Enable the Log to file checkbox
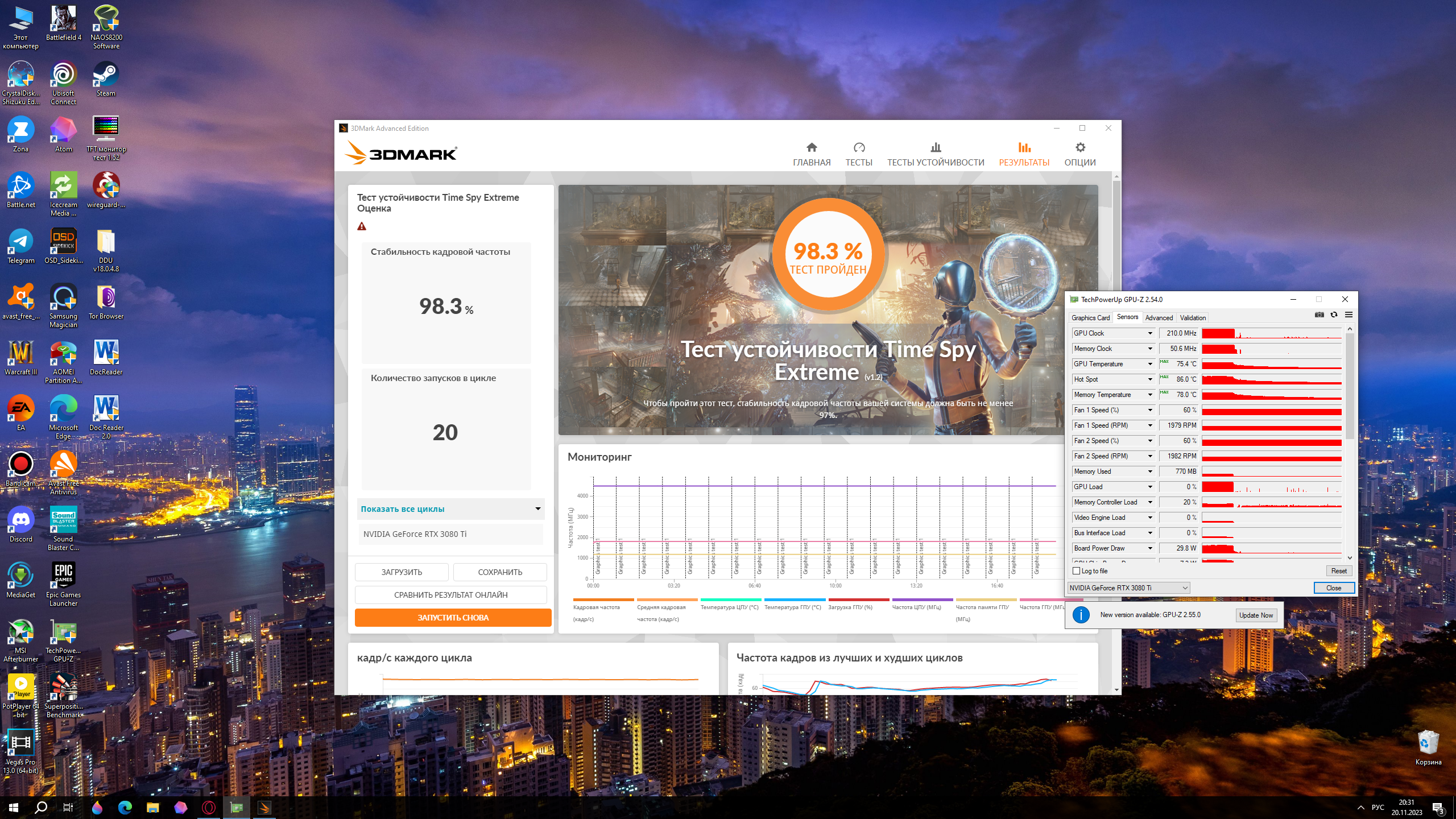1456x819 pixels. click(1076, 571)
